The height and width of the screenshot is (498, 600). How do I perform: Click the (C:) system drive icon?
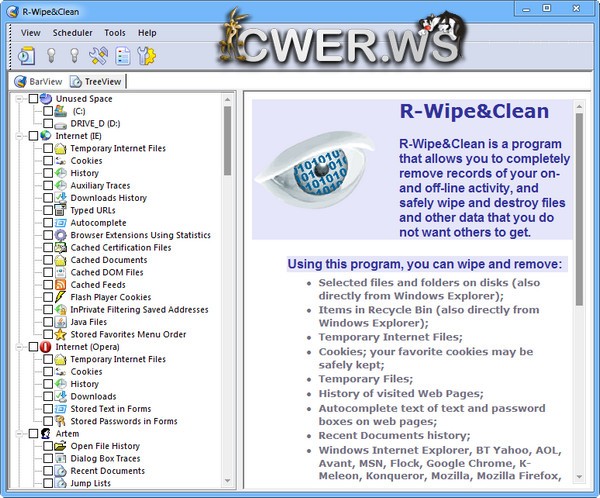pyautogui.click(x=60, y=111)
